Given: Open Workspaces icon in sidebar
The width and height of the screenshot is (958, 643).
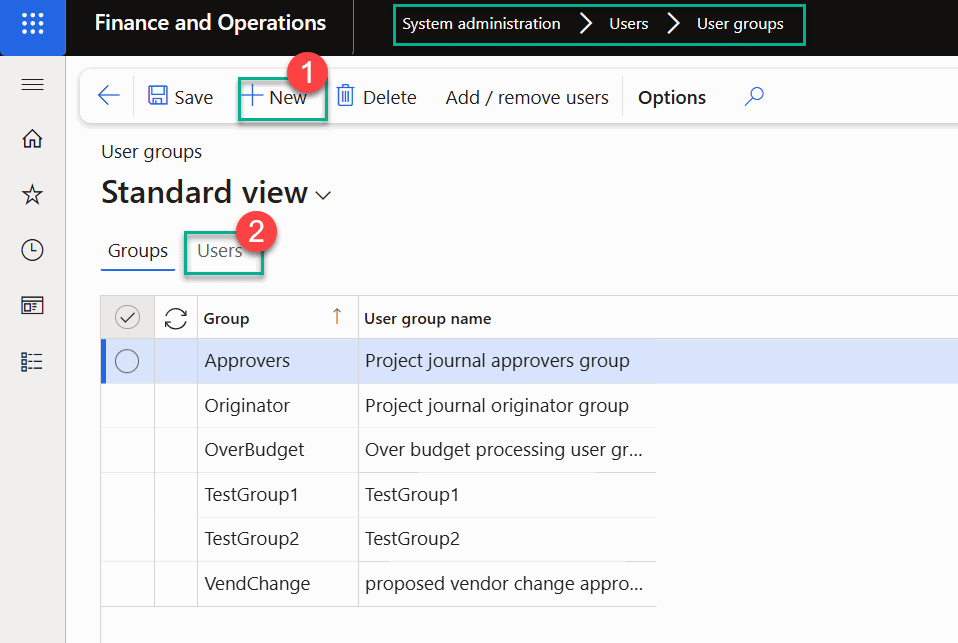Looking at the screenshot, I should [x=32, y=305].
